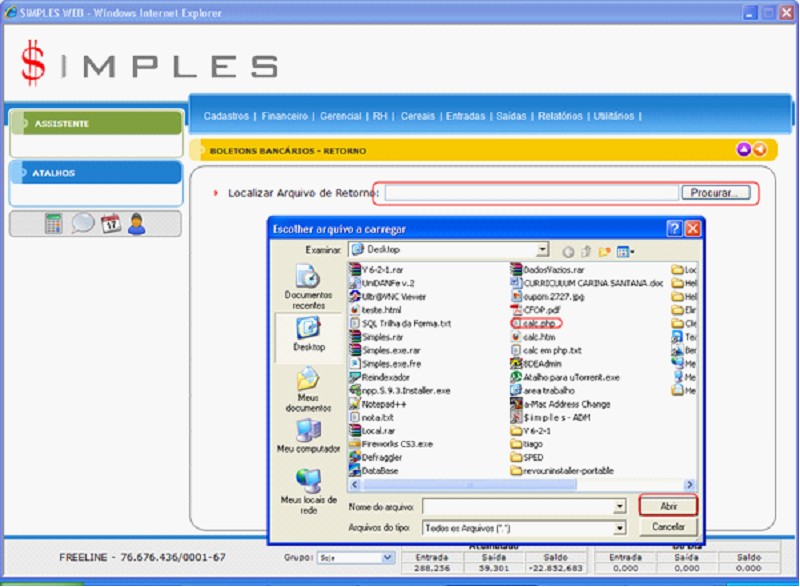Viewport: 800px width, 587px height.
Task: Open the Entradas menu
Action: 465,116
